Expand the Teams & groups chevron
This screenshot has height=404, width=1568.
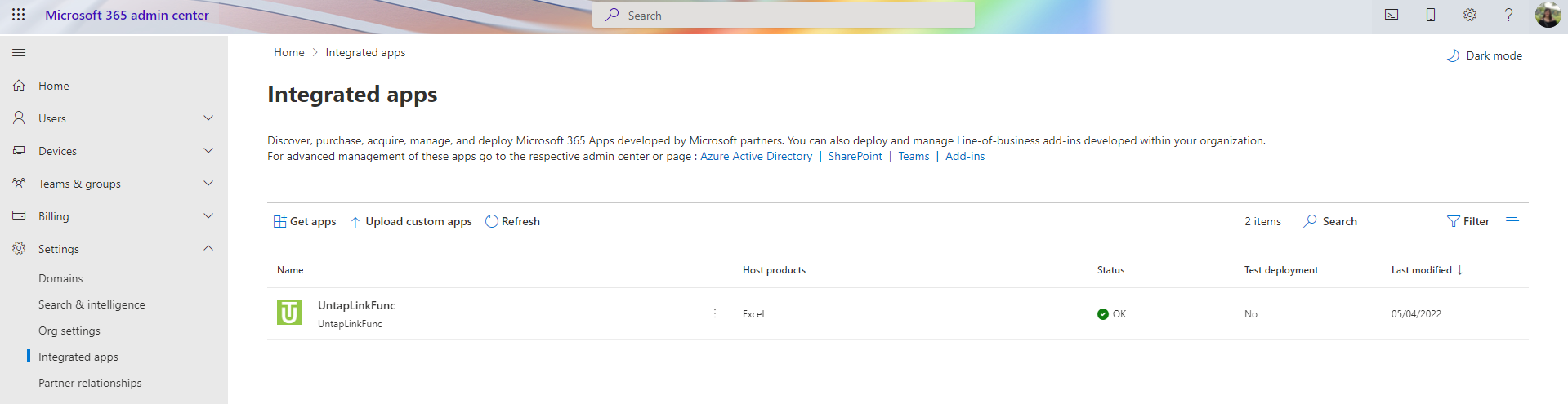pyautogui.click(x=208, y=184)
